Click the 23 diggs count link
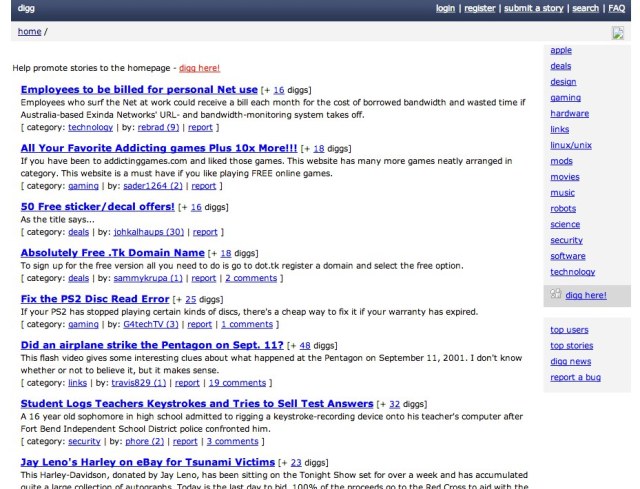Screen dimensions: 640x489 click(x=296, y=463)
